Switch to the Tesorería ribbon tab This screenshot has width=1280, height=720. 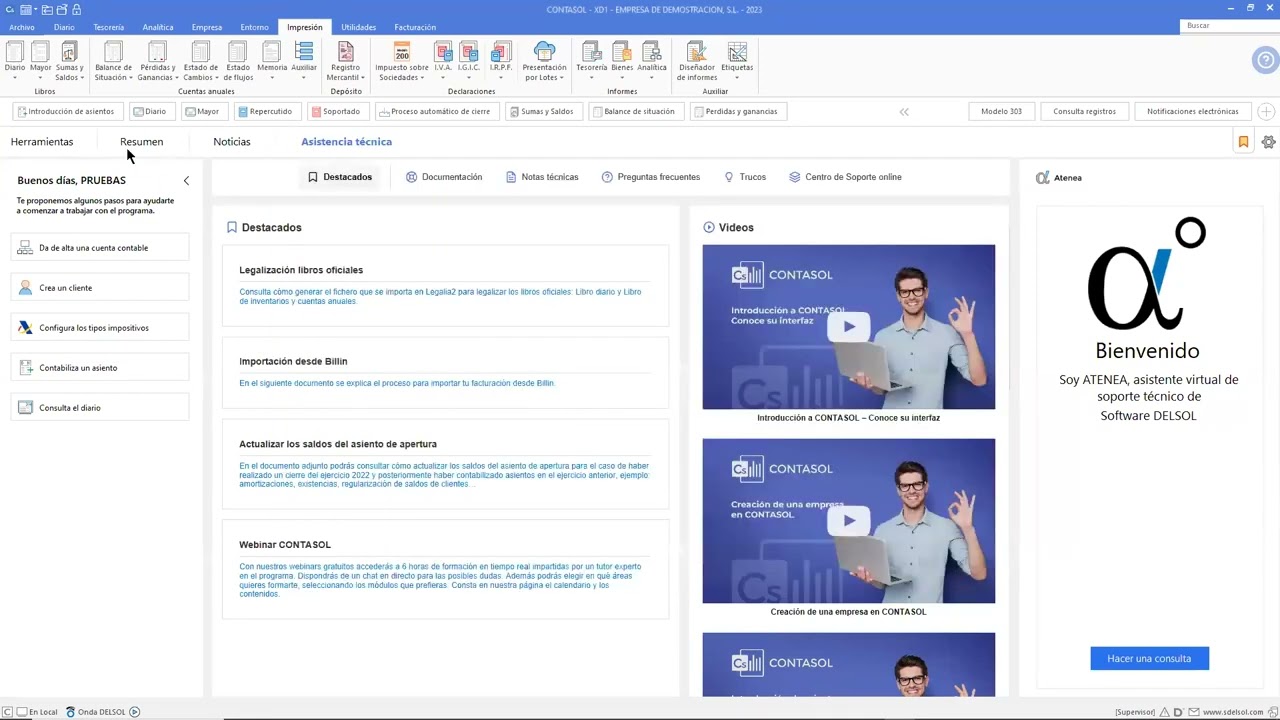[x=109, y=27]
